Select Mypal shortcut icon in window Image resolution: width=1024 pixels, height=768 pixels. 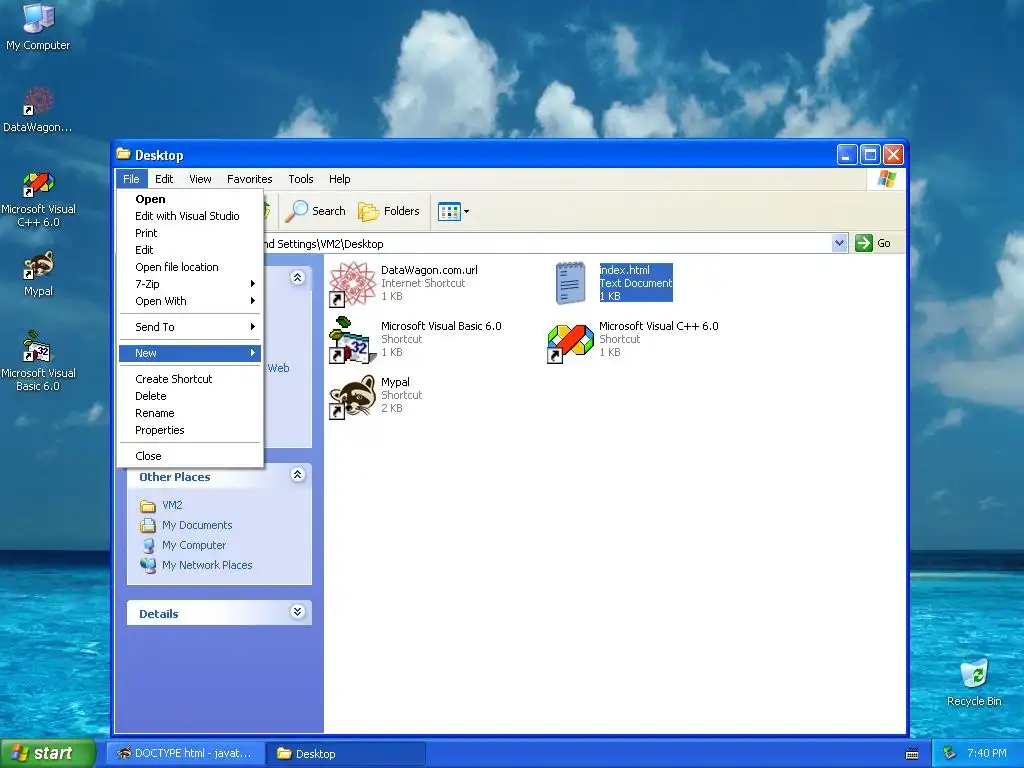point(353,396)
